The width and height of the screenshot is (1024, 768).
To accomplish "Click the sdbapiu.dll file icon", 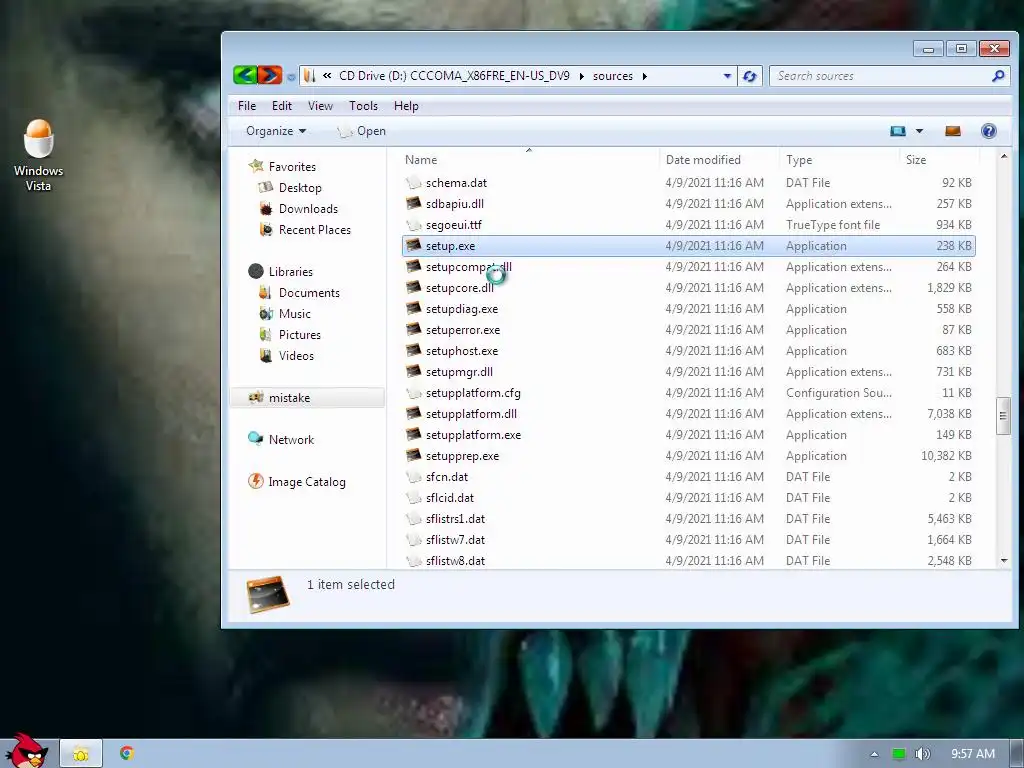I will (x=413, y=203).
